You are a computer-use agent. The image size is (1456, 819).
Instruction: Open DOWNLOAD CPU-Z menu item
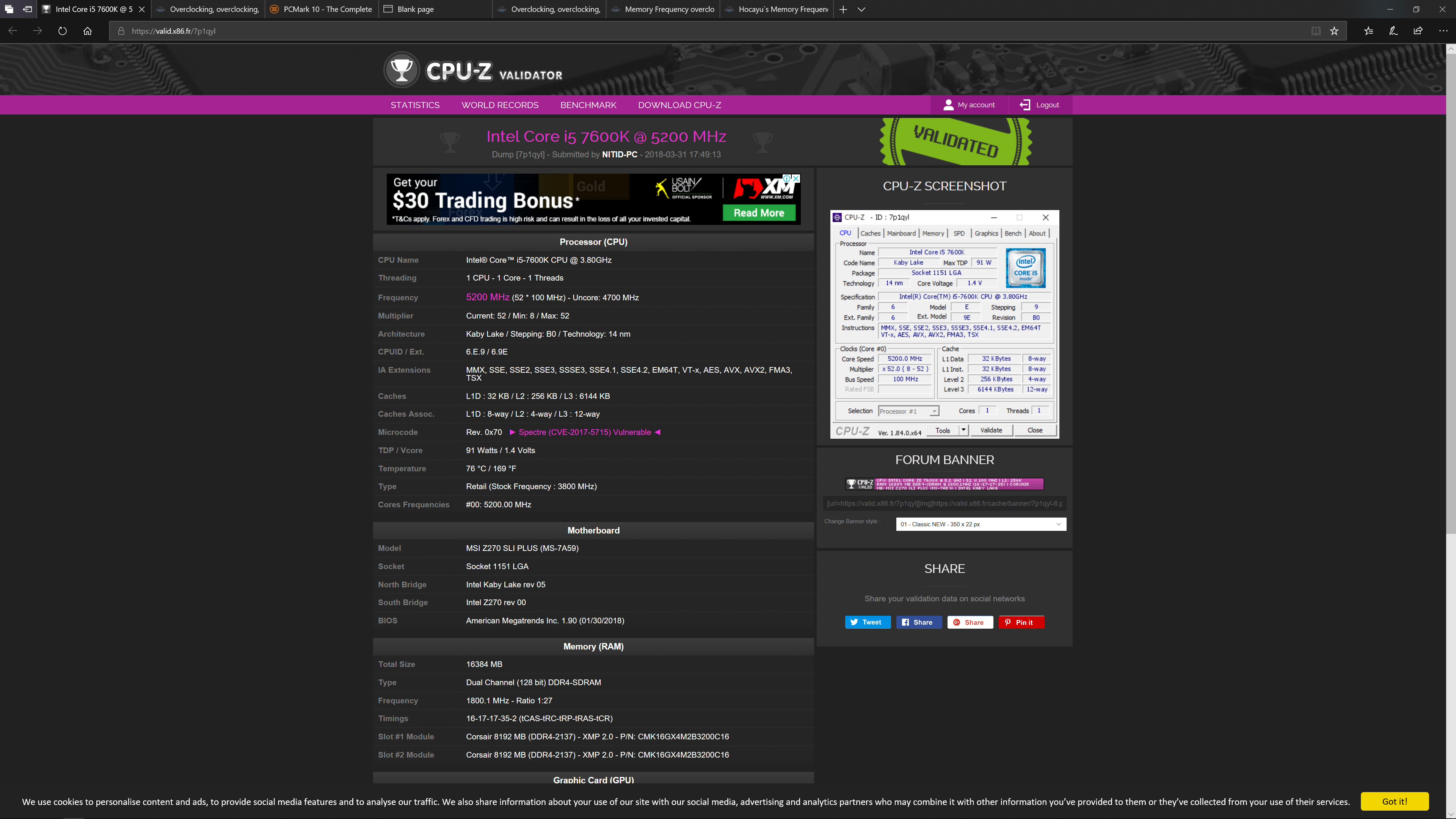click(679, 105)
